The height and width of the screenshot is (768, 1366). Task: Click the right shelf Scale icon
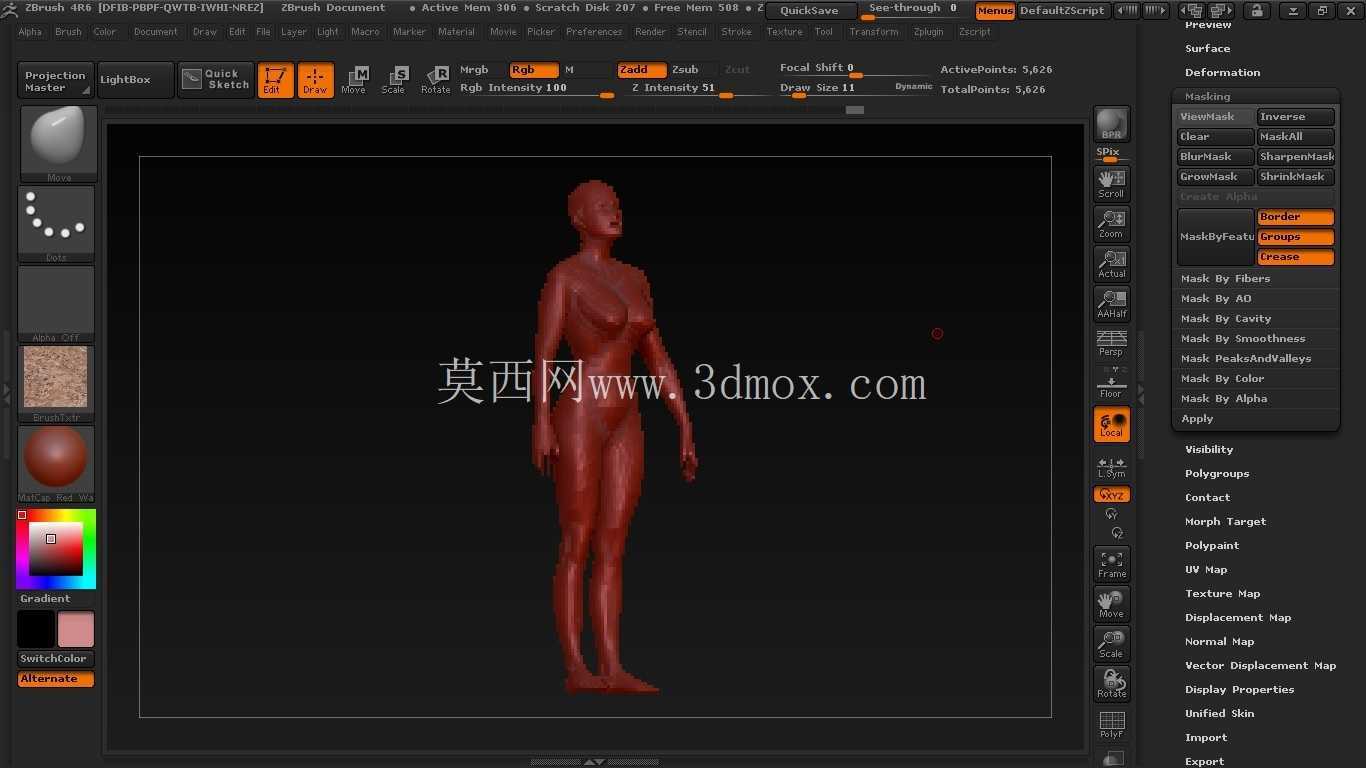pyautogui.click(x=1111, y=644)
